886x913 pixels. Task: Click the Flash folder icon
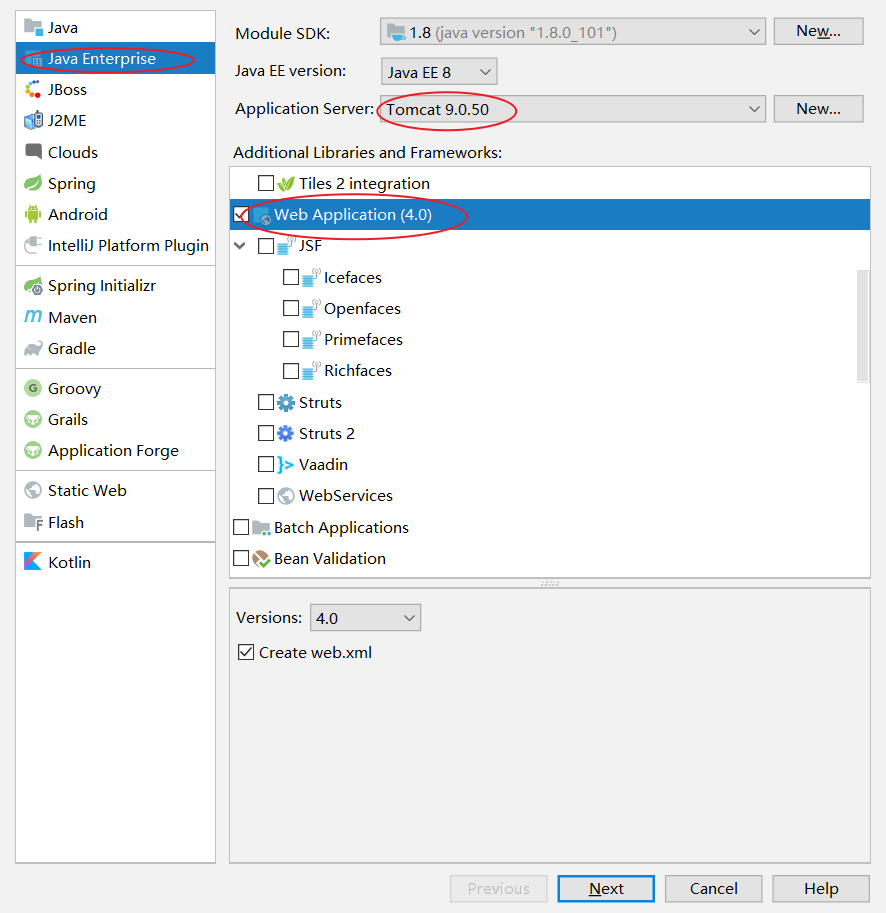(x=33, y=522)
